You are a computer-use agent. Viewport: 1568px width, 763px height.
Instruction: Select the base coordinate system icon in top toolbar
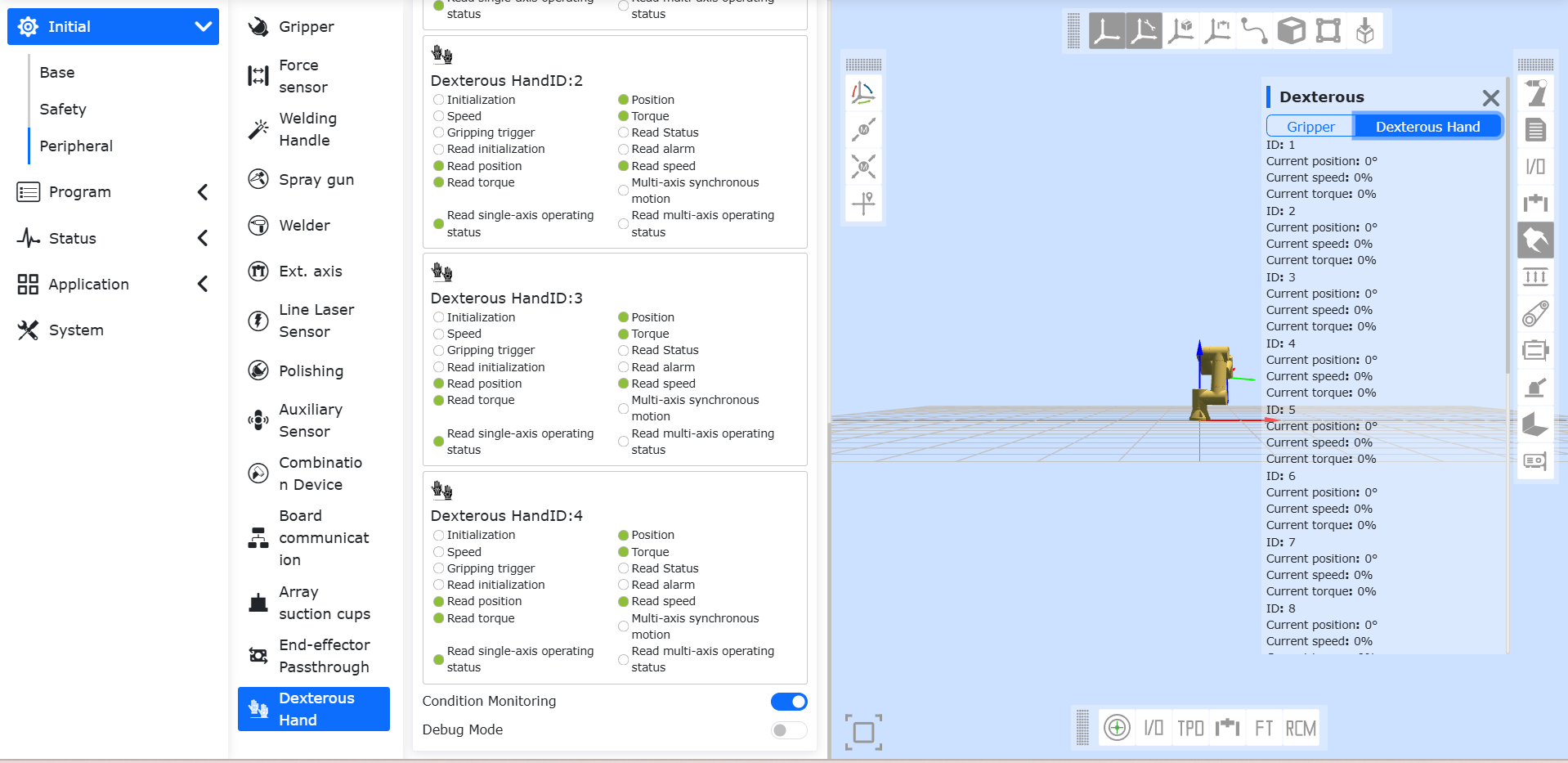1106,31
